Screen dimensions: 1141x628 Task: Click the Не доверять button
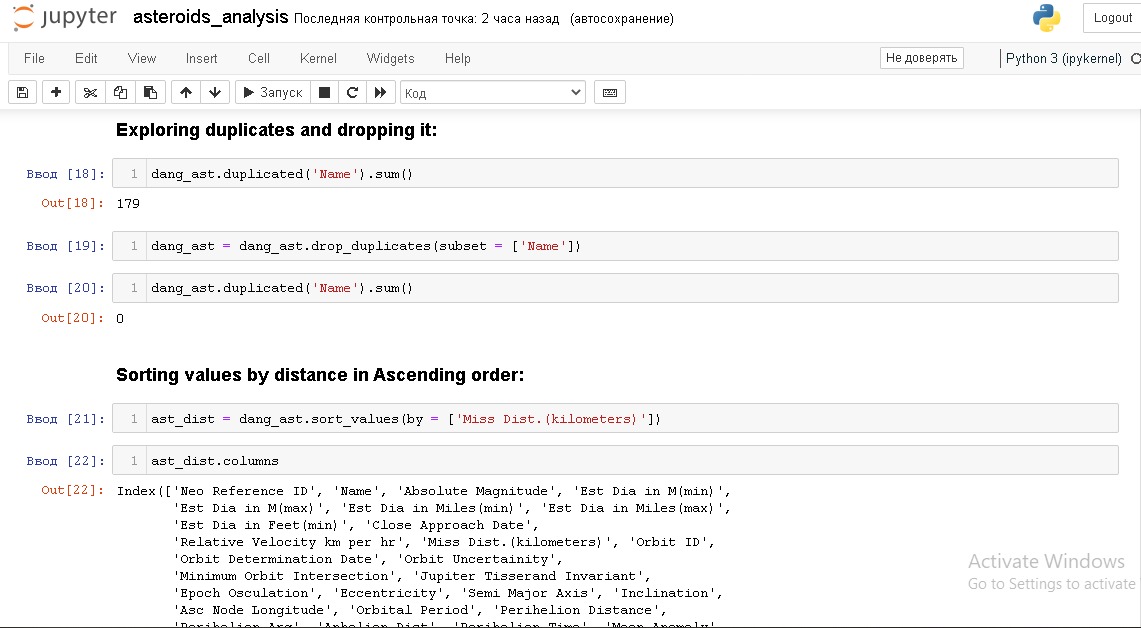pyautogui.click(x=920, y=58)
